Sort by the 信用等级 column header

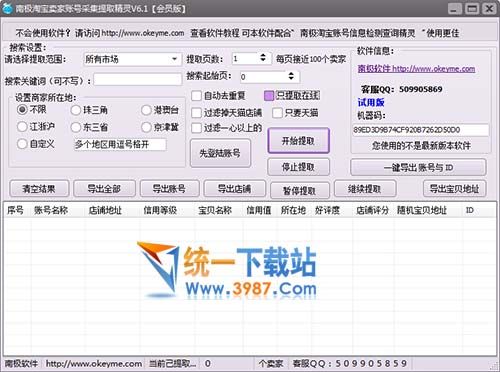coord(160,210)
